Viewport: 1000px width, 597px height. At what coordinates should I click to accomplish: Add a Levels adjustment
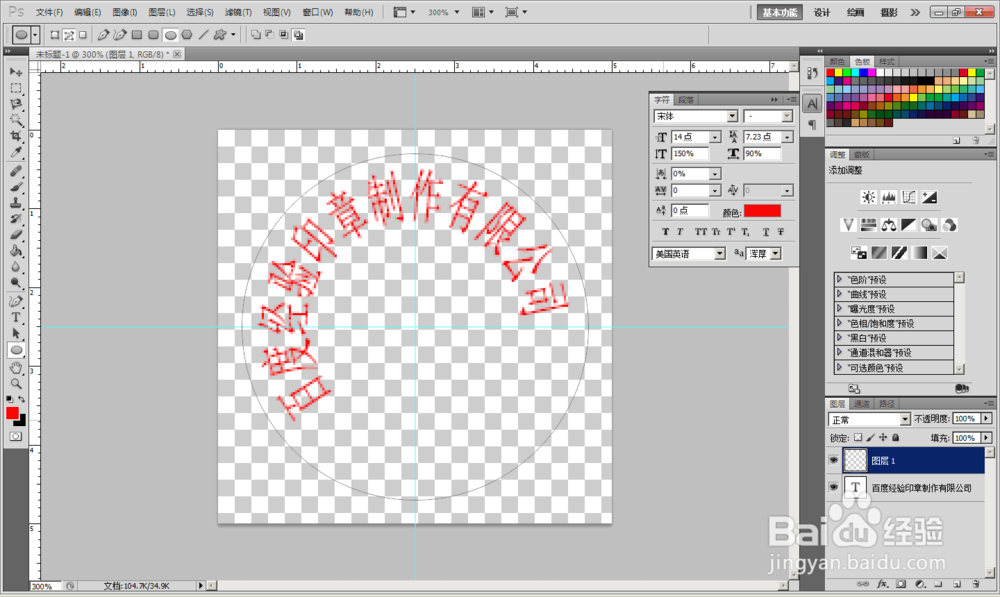point(888,198)
